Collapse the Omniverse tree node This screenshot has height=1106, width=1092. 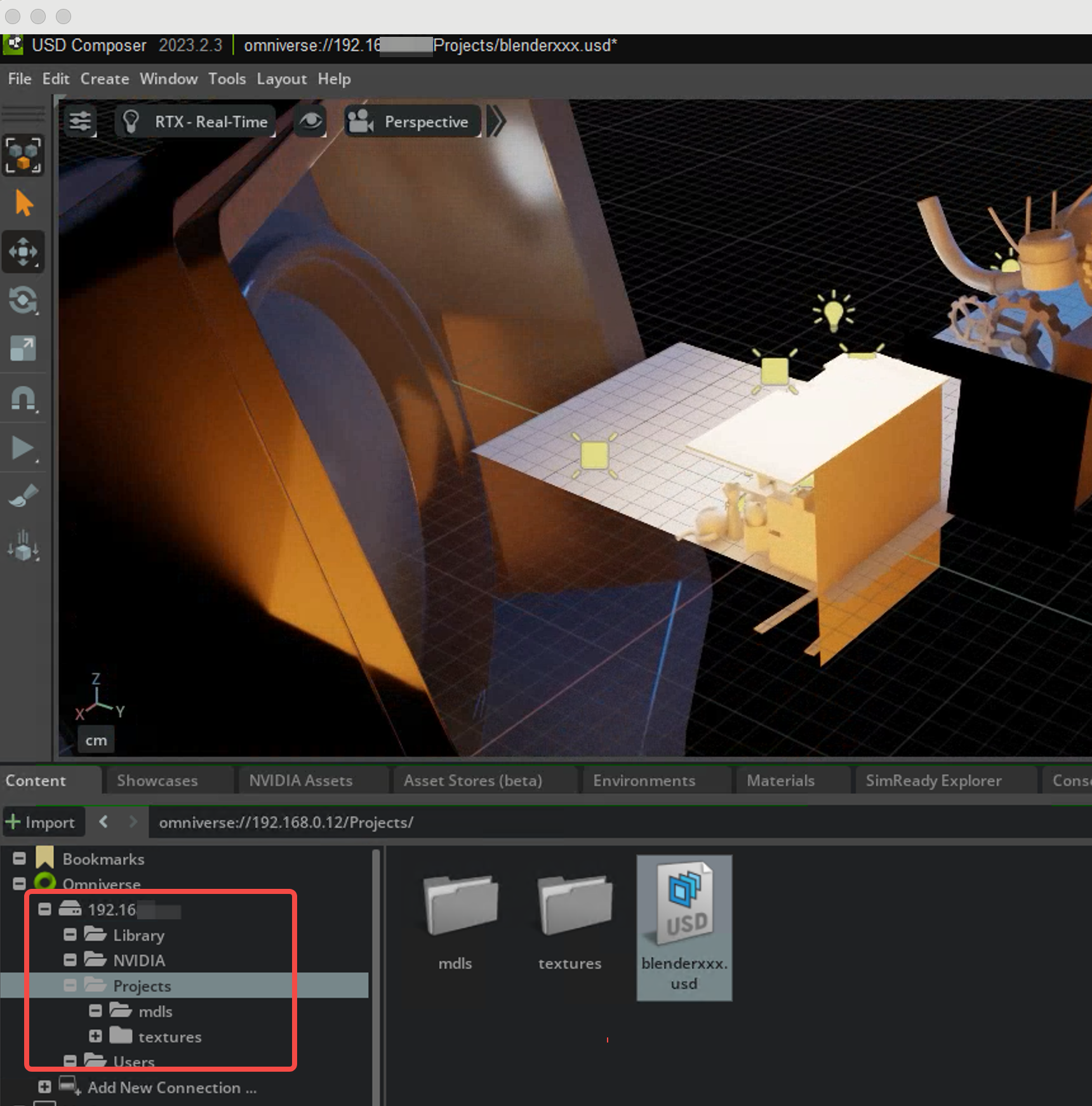(19, 884)
